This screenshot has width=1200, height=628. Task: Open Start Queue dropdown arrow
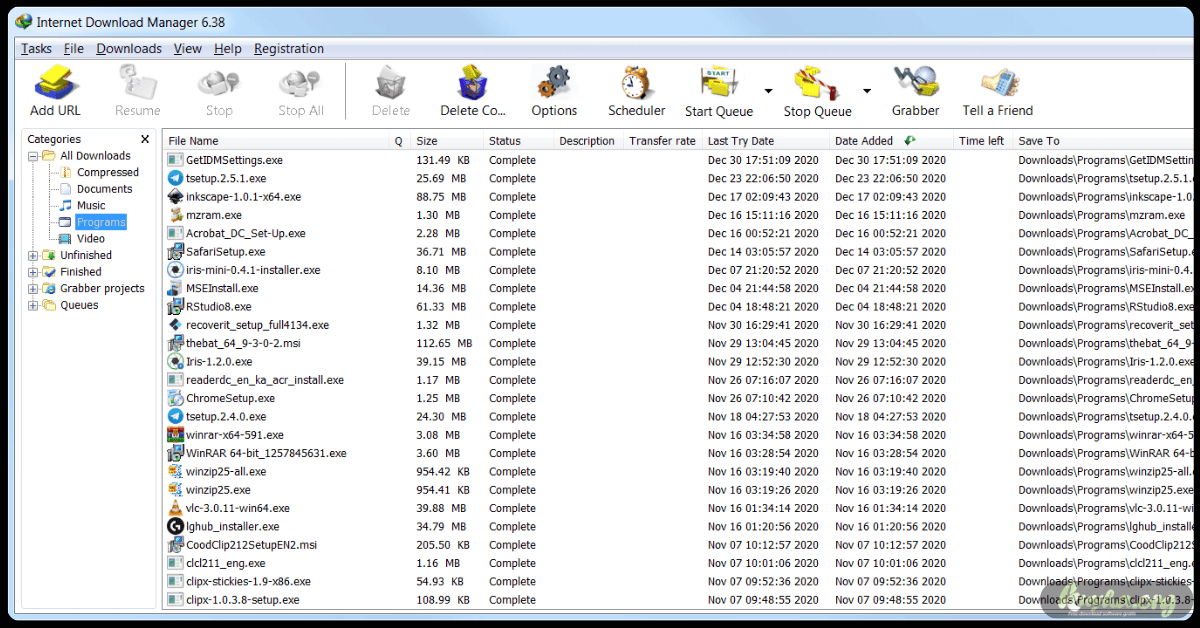pyautogui.click(x=768, y=91)
